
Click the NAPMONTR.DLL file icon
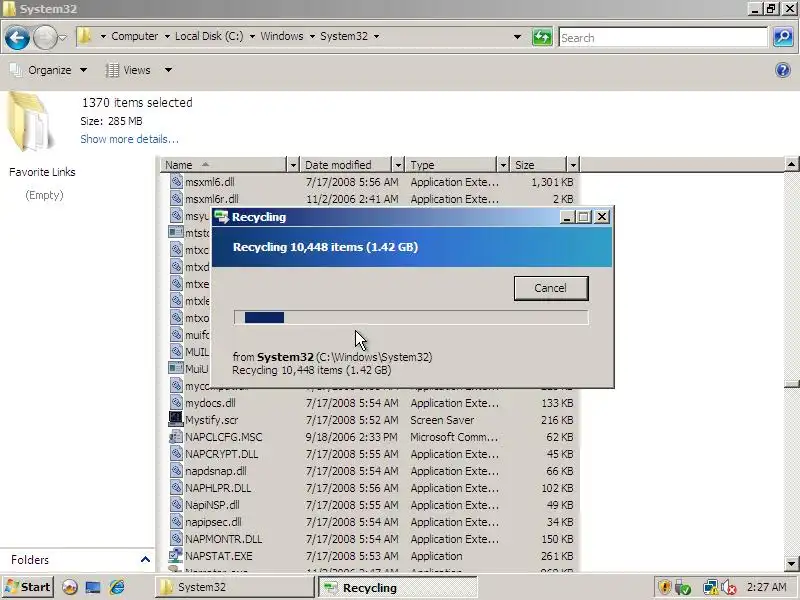(x=176, y=539)
